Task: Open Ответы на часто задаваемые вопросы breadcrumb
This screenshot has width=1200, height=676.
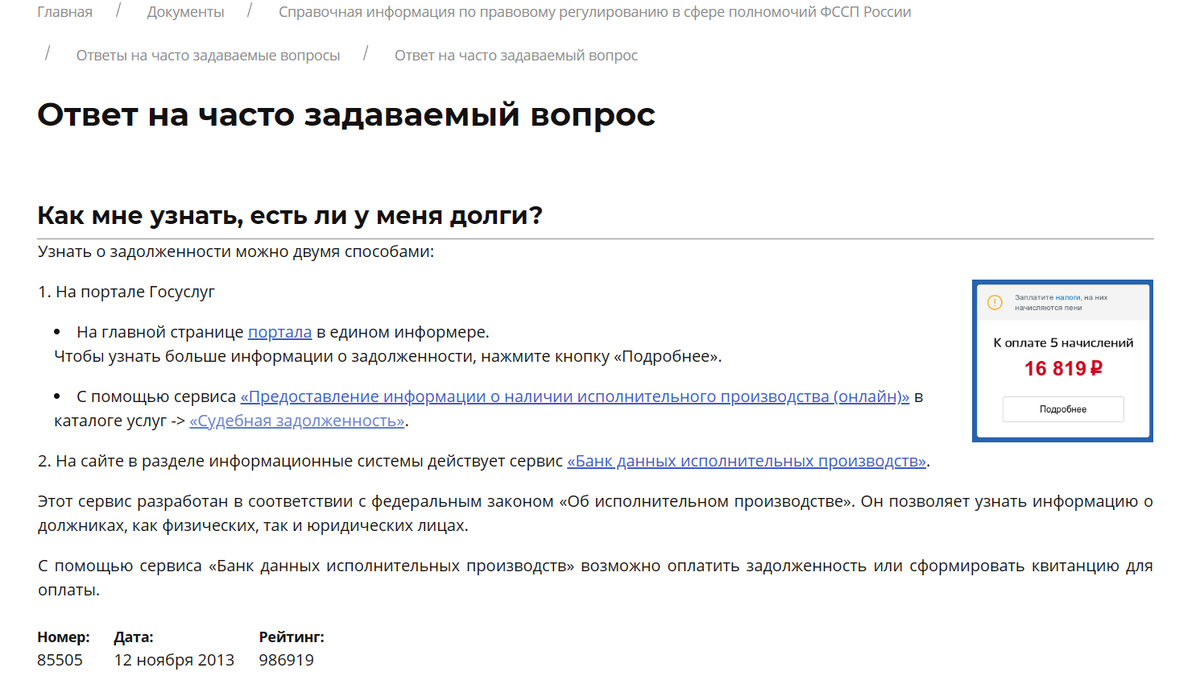Action: (208, 55)
